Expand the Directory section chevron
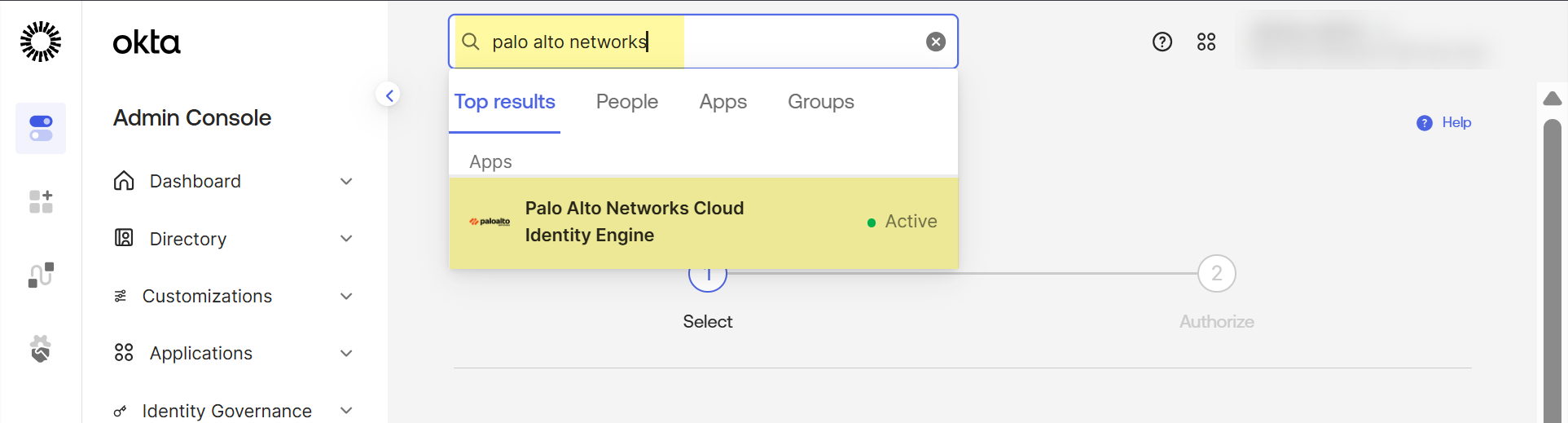 pyautogui.click(x=346, y=239)
